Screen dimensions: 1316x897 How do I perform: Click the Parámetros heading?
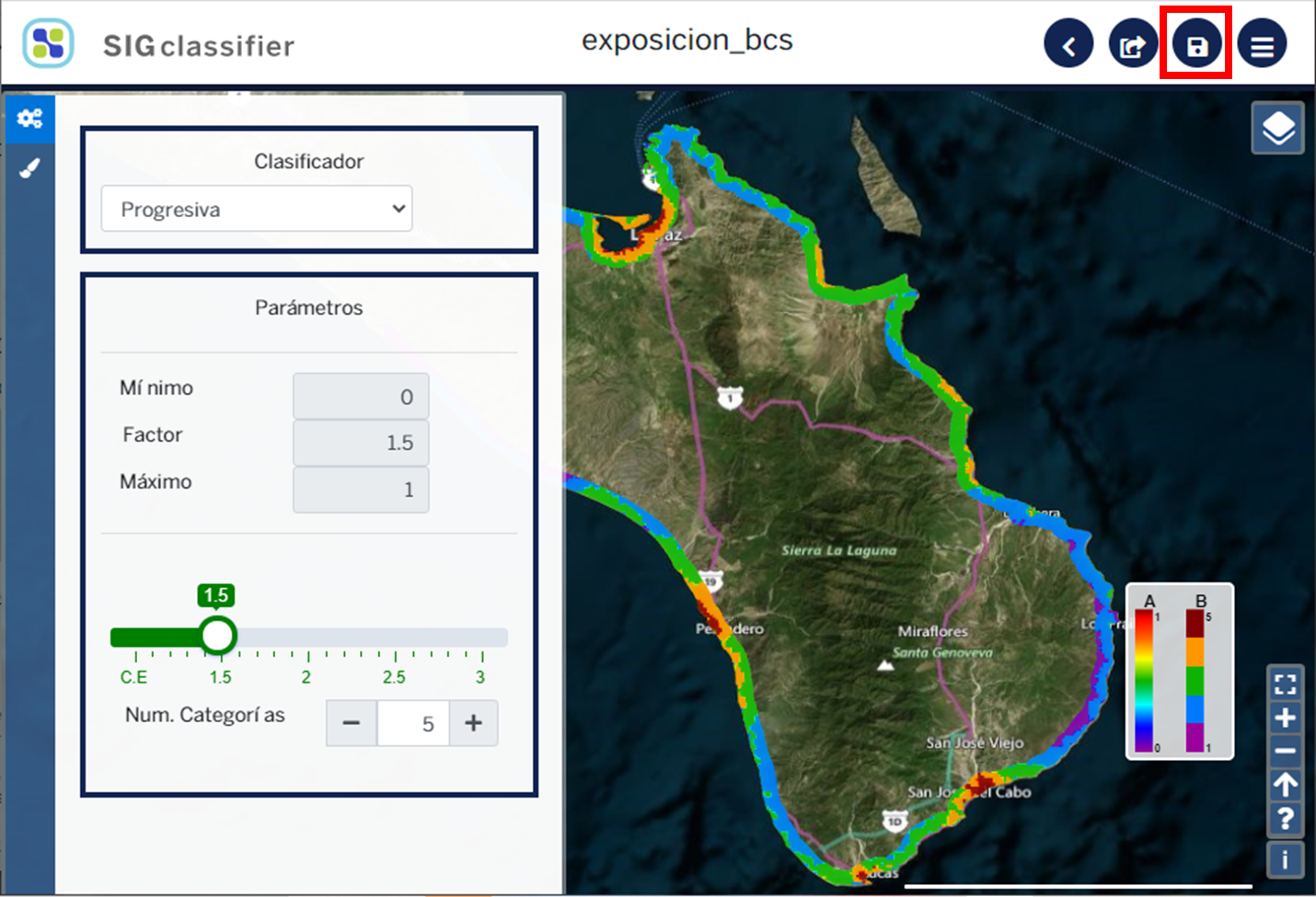click(x=309, y=307)
